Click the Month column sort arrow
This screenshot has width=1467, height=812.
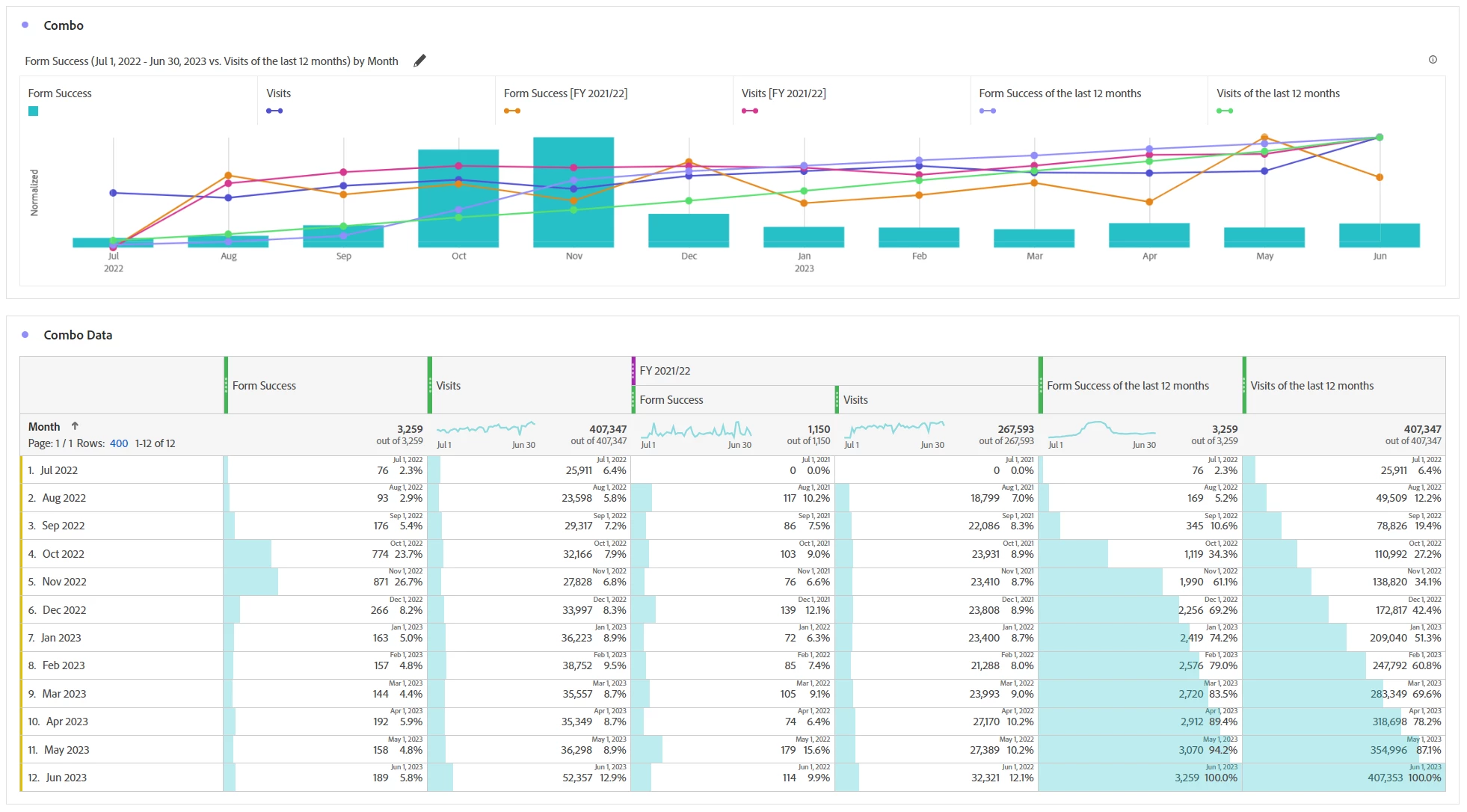tap(75, 426)
